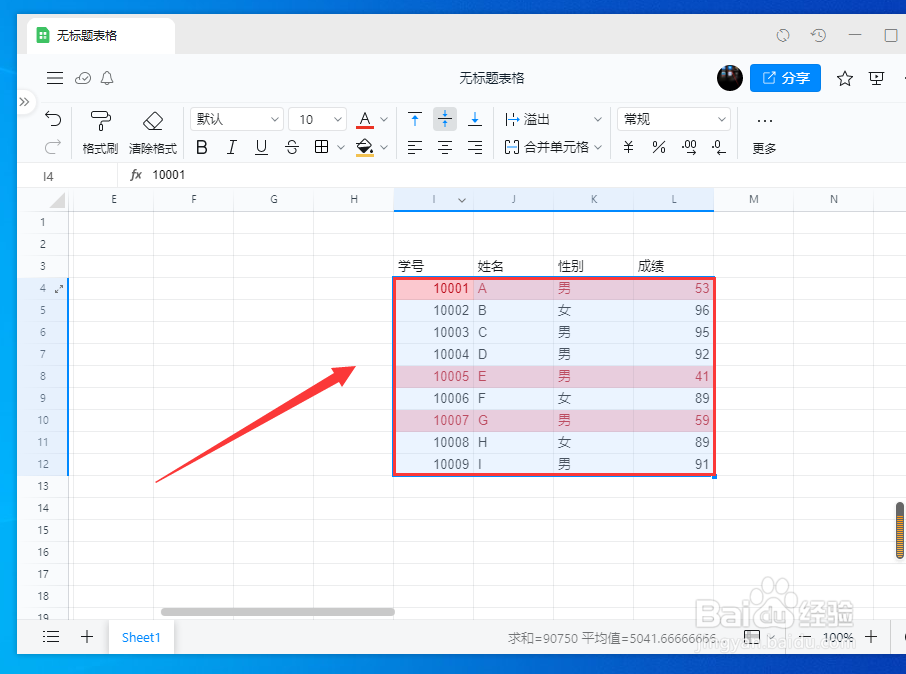
Task: Open the 常规 number format dropdown
Action: tap(673, 119)
